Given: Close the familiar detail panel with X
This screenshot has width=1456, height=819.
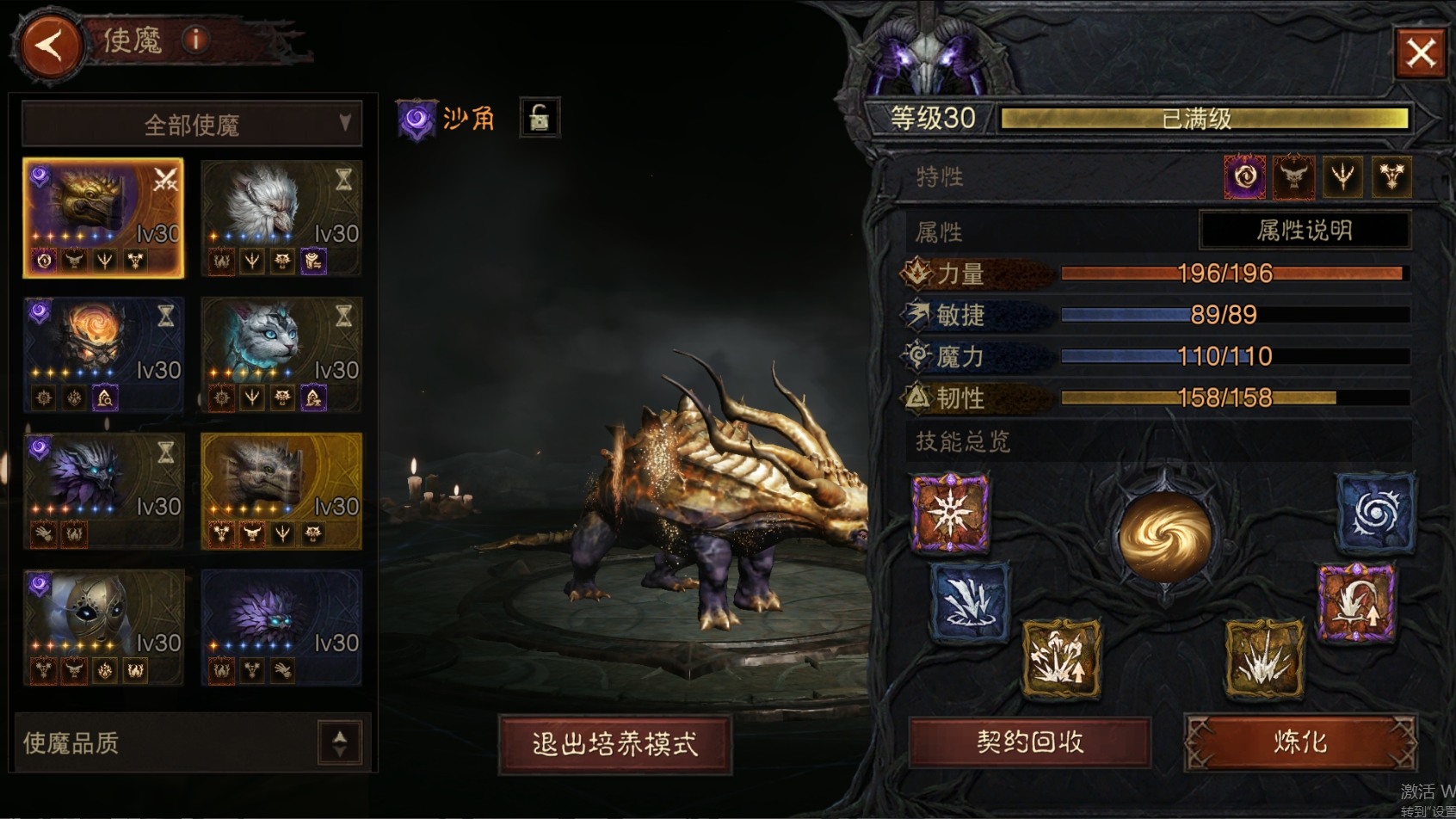Looking at the screenshot, I should [x=1420, y=52].
